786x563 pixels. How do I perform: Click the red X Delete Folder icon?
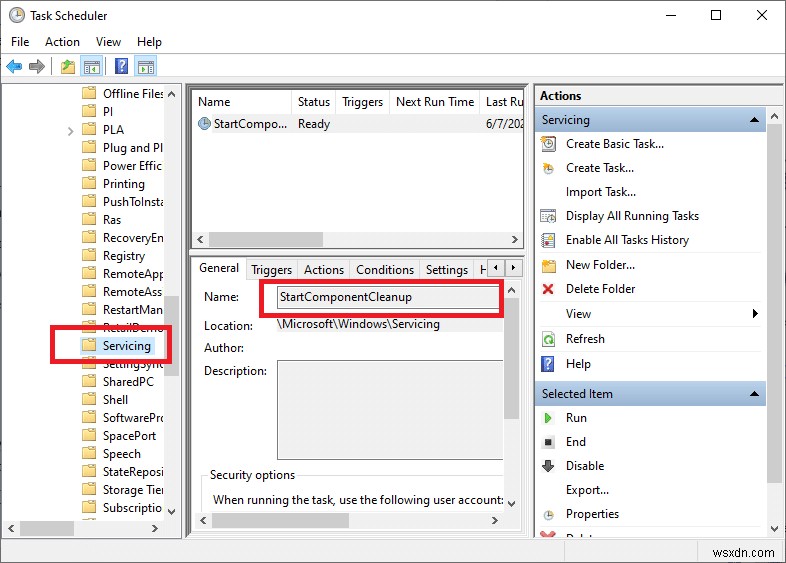coord(548,289)
